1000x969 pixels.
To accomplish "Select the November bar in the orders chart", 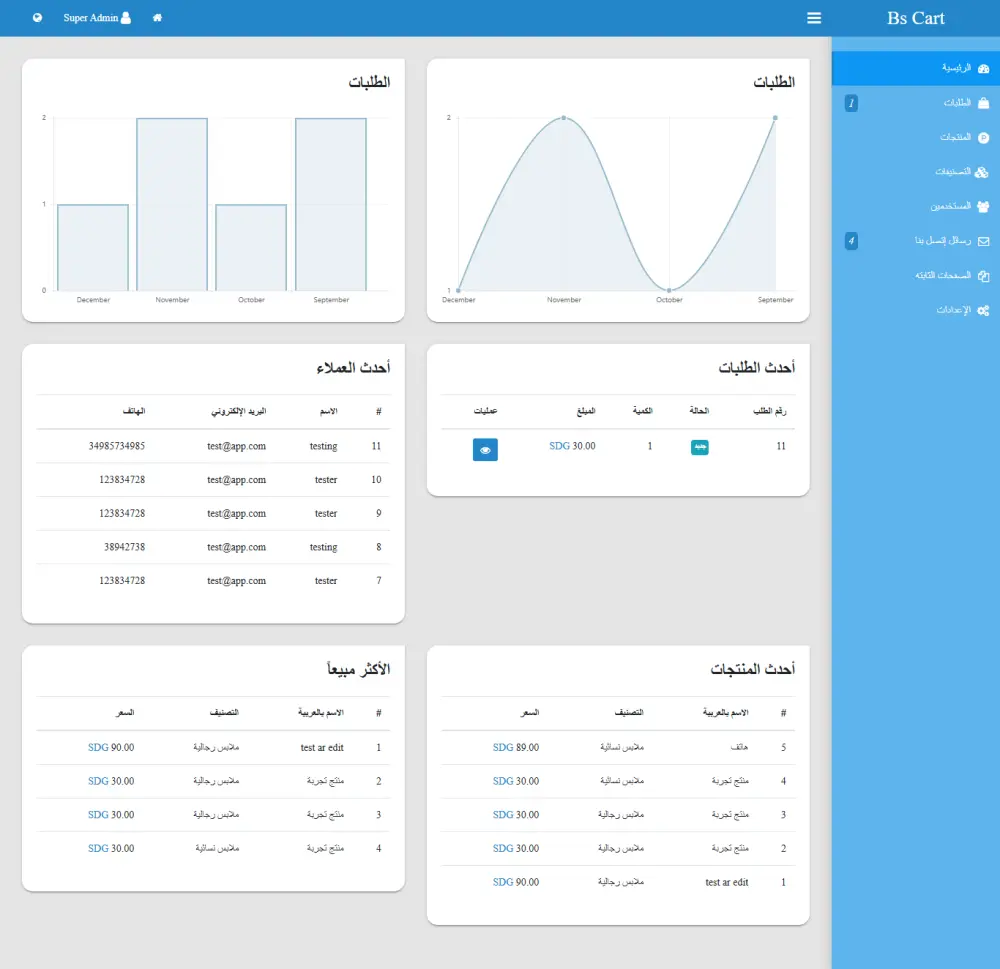I will coord(172,200).
